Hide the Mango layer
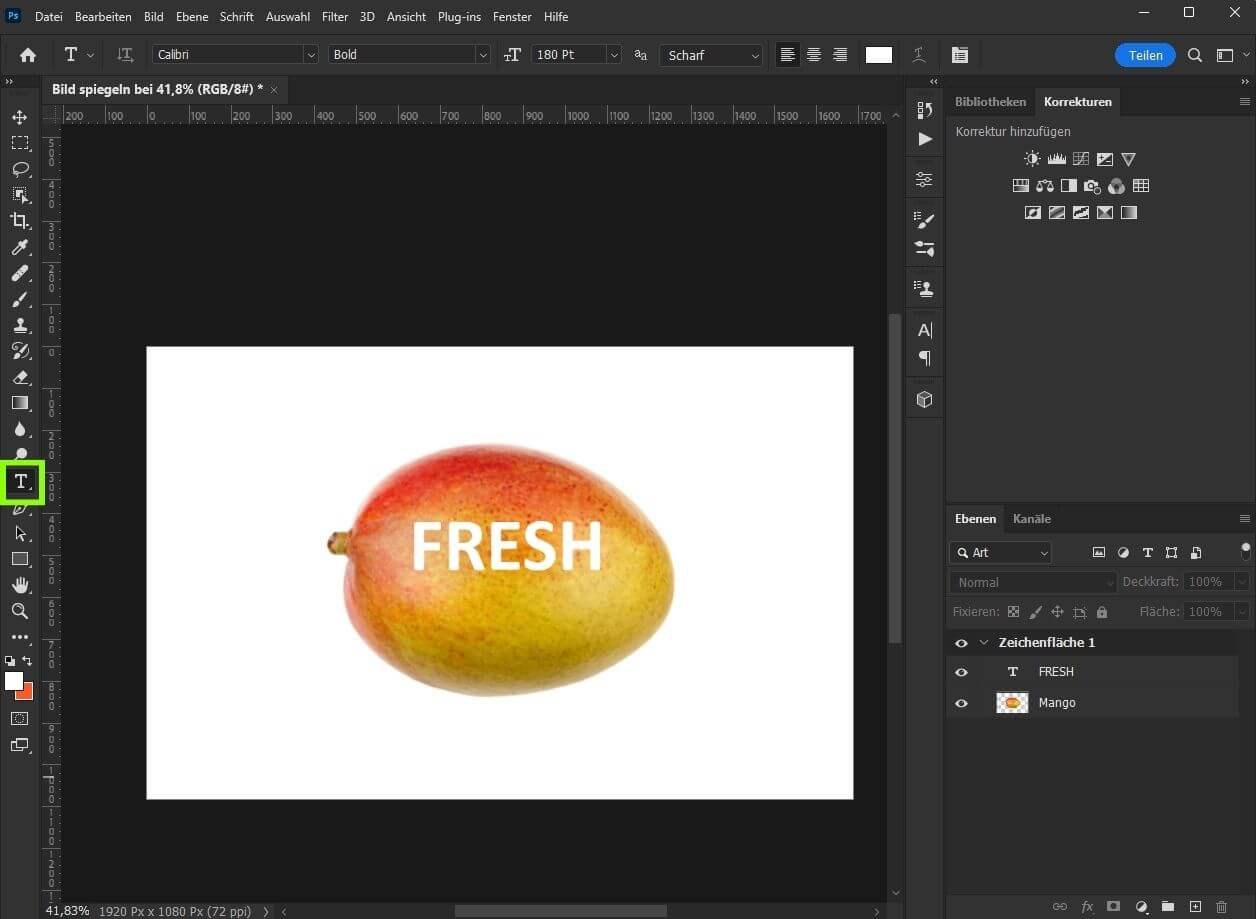 point(961,703)
